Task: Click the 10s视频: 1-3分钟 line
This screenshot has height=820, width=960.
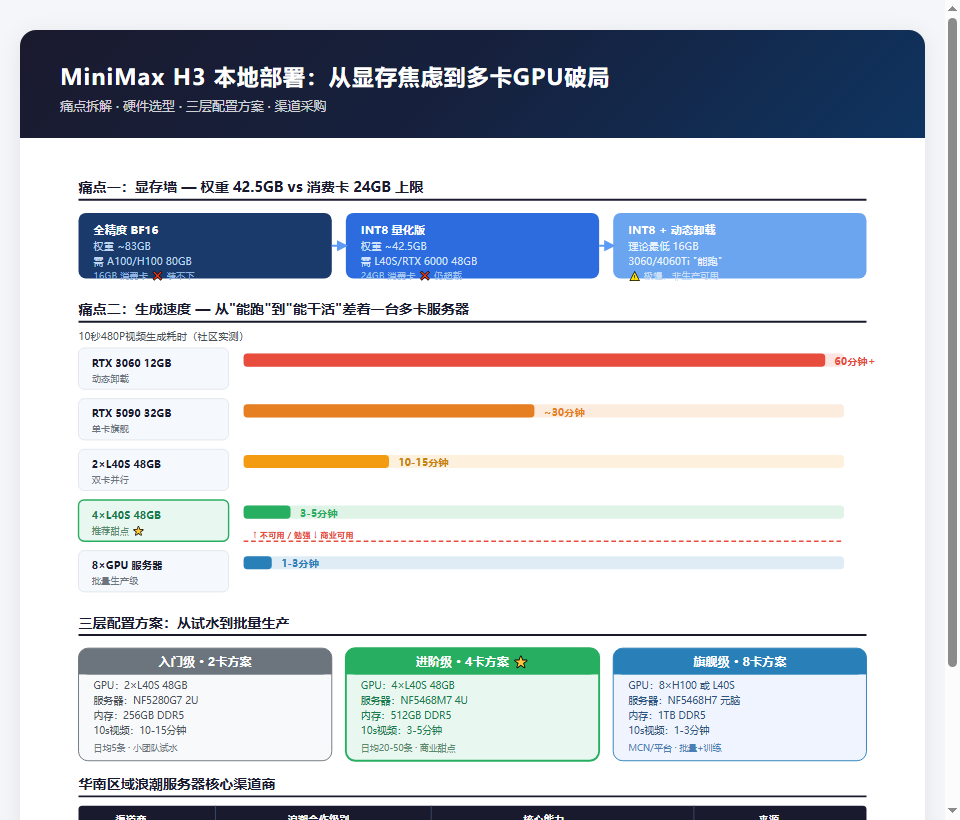Action: (669, 731)
